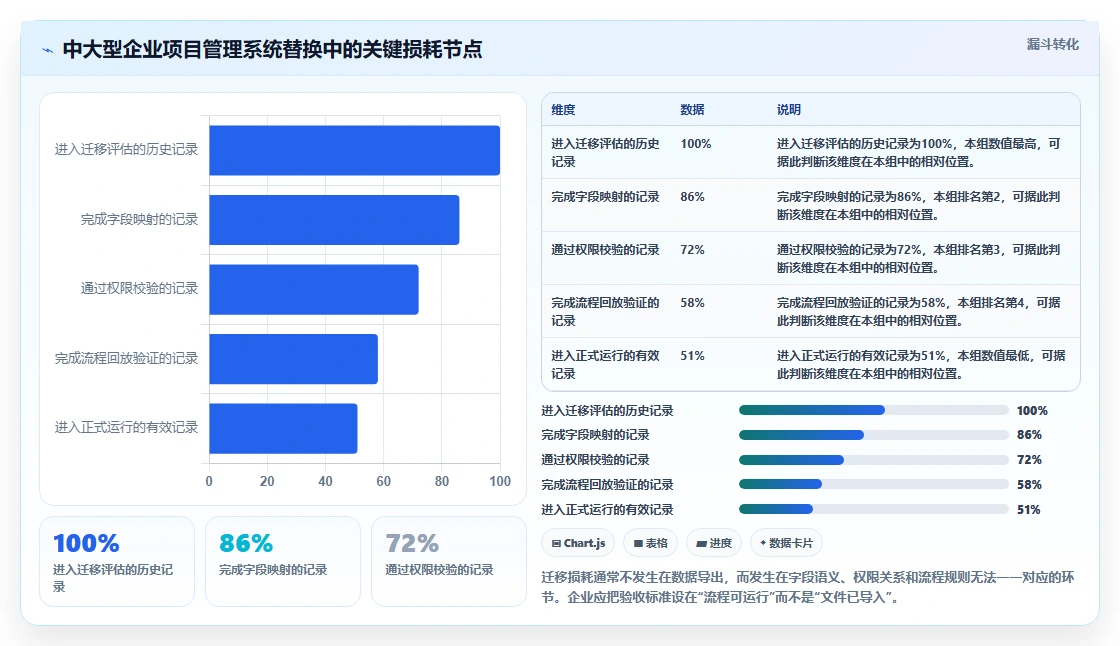Click the chart bar for 完成字段映射的记录

(334, 219)
